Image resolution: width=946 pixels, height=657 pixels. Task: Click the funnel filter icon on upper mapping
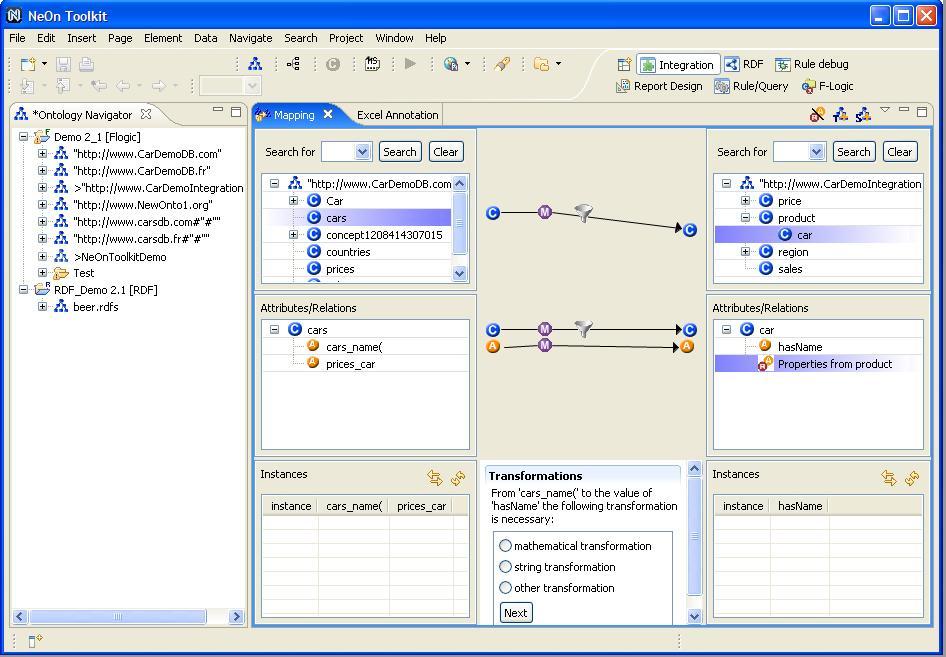583,213
